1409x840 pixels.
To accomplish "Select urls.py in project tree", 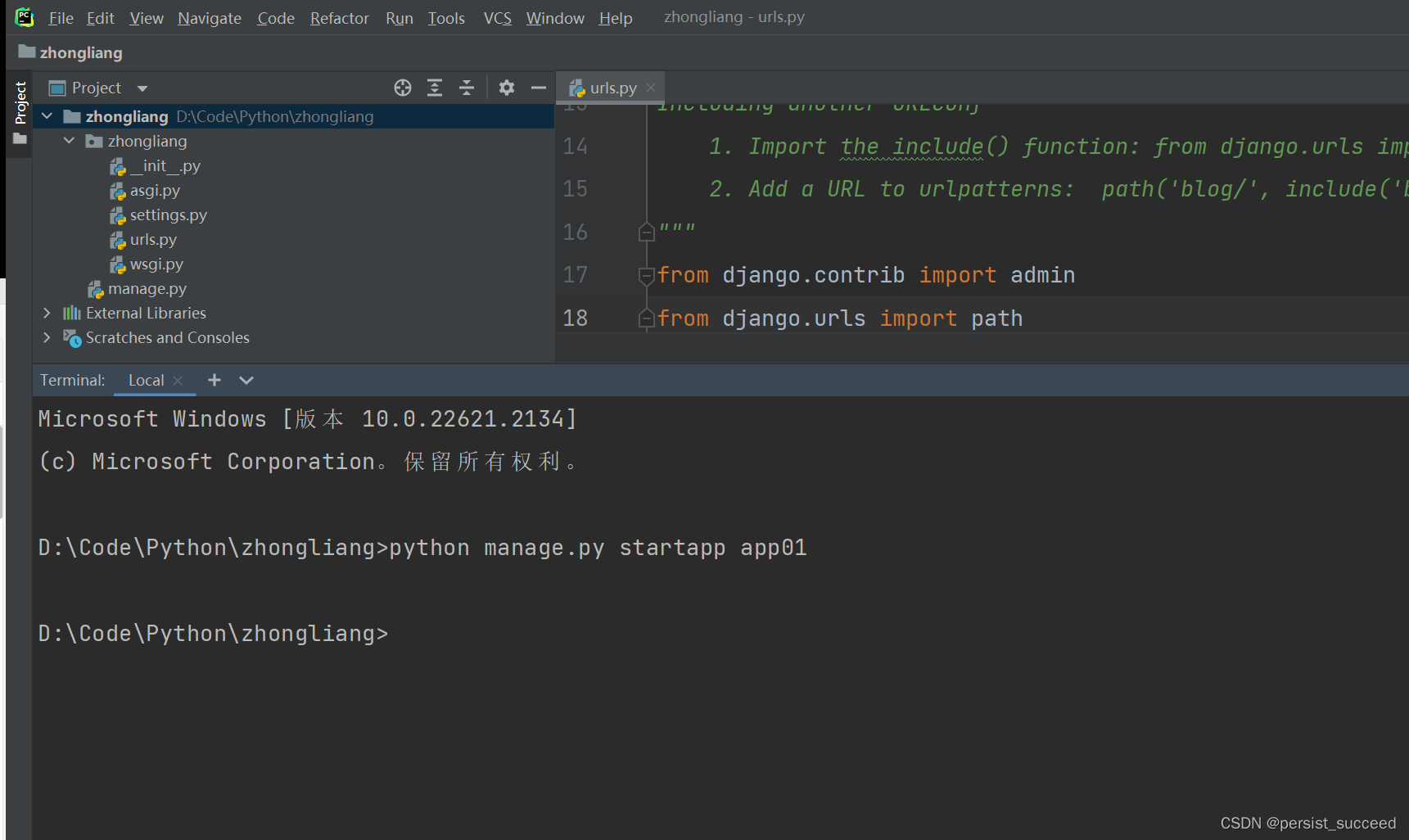I will coord(153,239).
